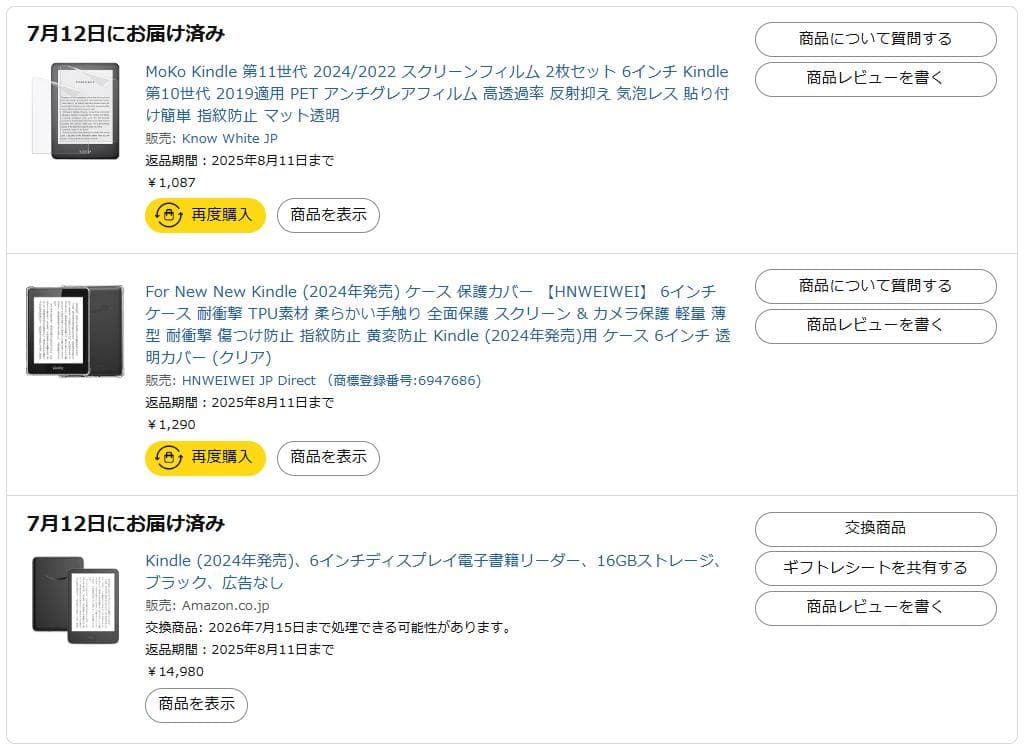The height and width of the screenshot is (752, 1025).
Task: Click 再度購入 for the HNWEIWEI Kindle case
Action: point(204,458)
